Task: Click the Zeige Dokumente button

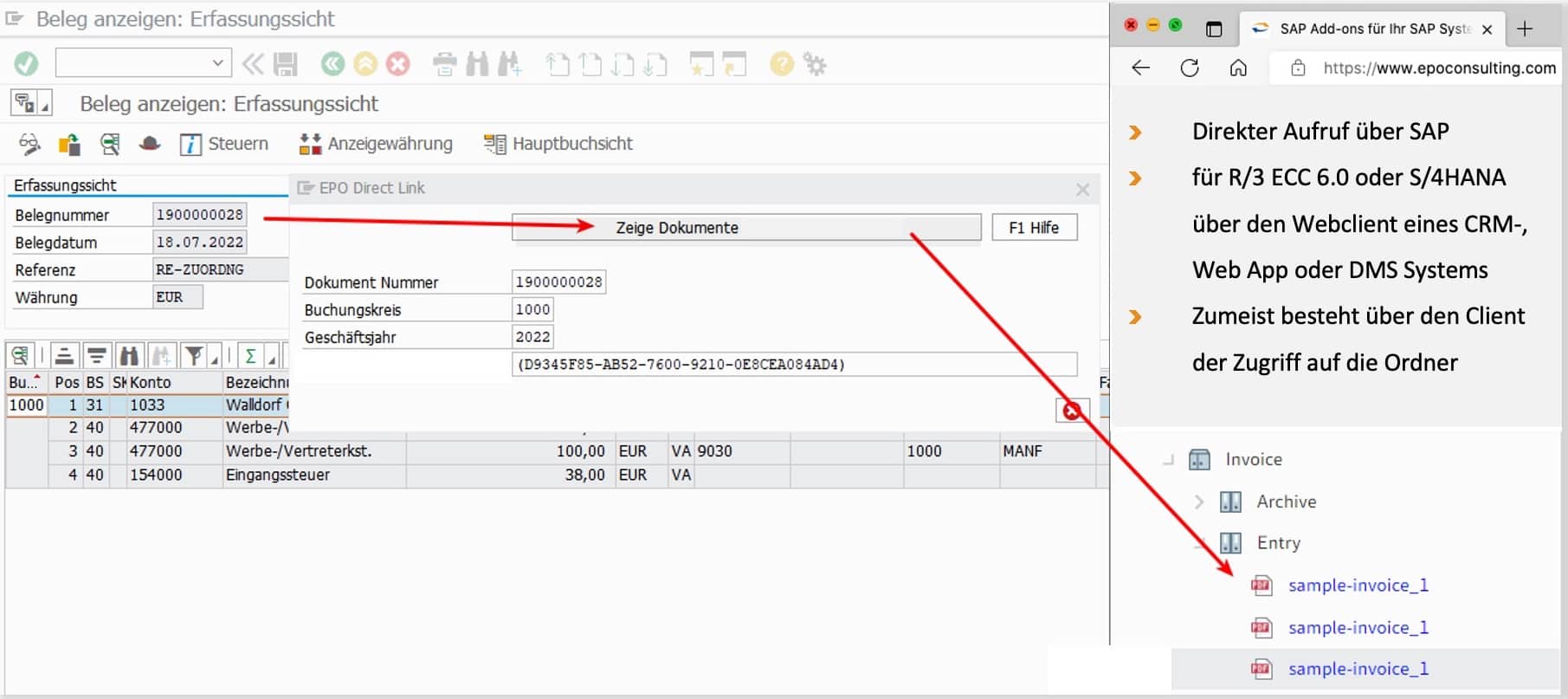Action: (x=746, y=228)
